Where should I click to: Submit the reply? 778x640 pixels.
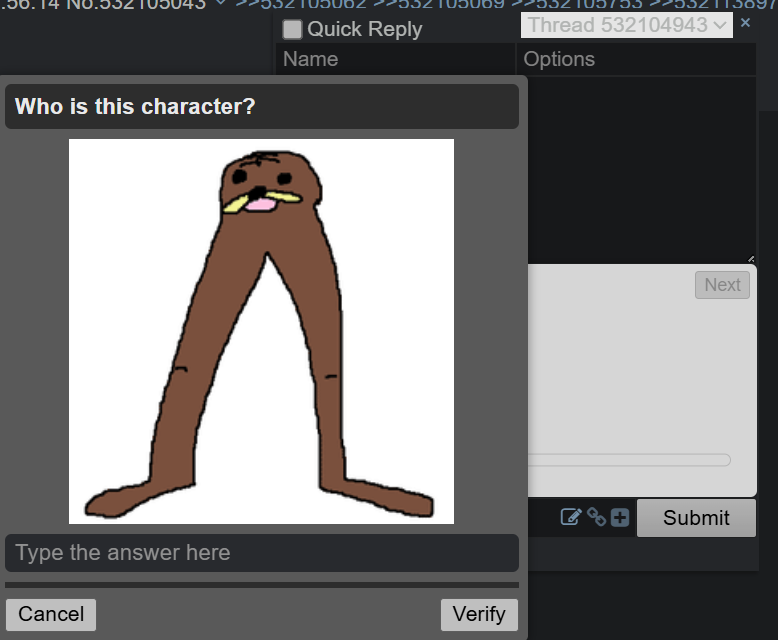696,518
